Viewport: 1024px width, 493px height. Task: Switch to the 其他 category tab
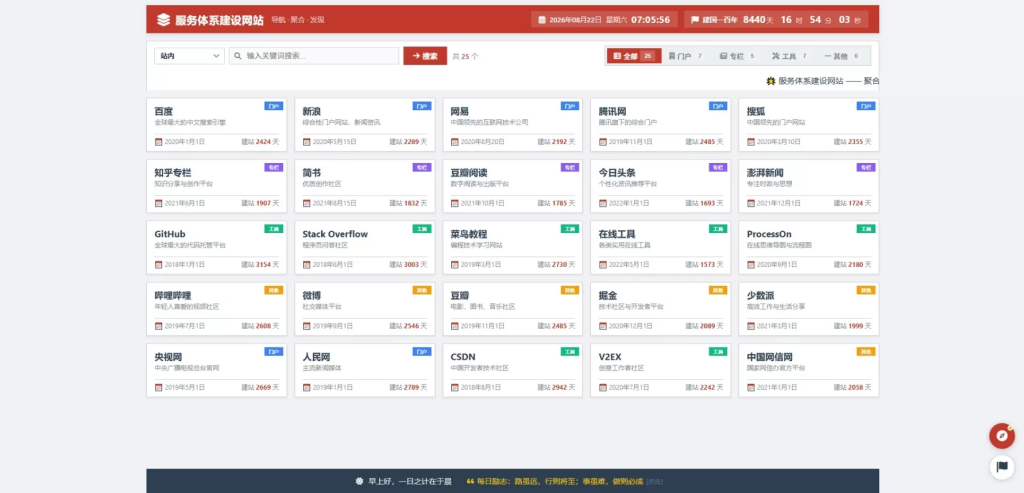[x=841, y=56]
